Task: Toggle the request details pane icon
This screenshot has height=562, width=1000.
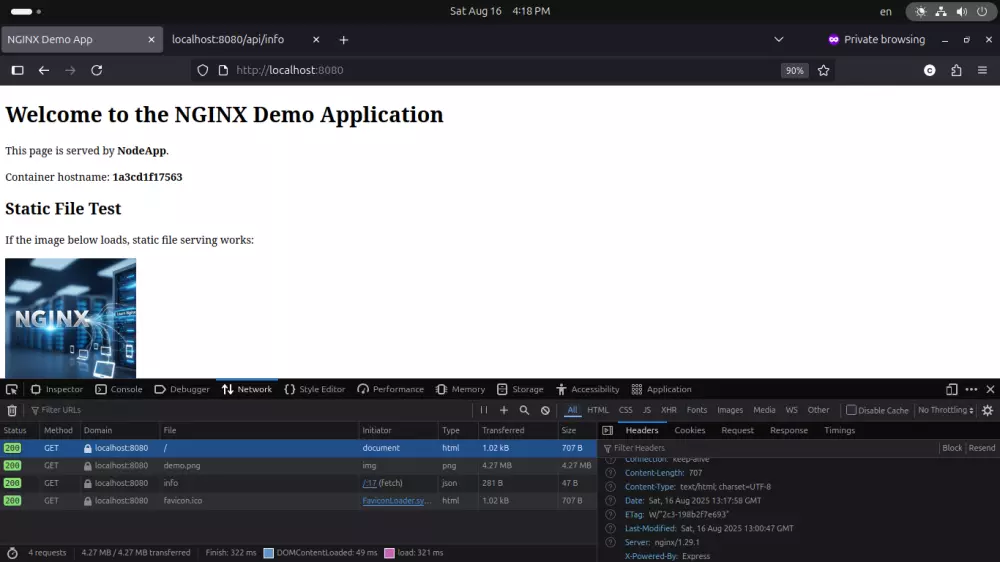Action: 607,430
